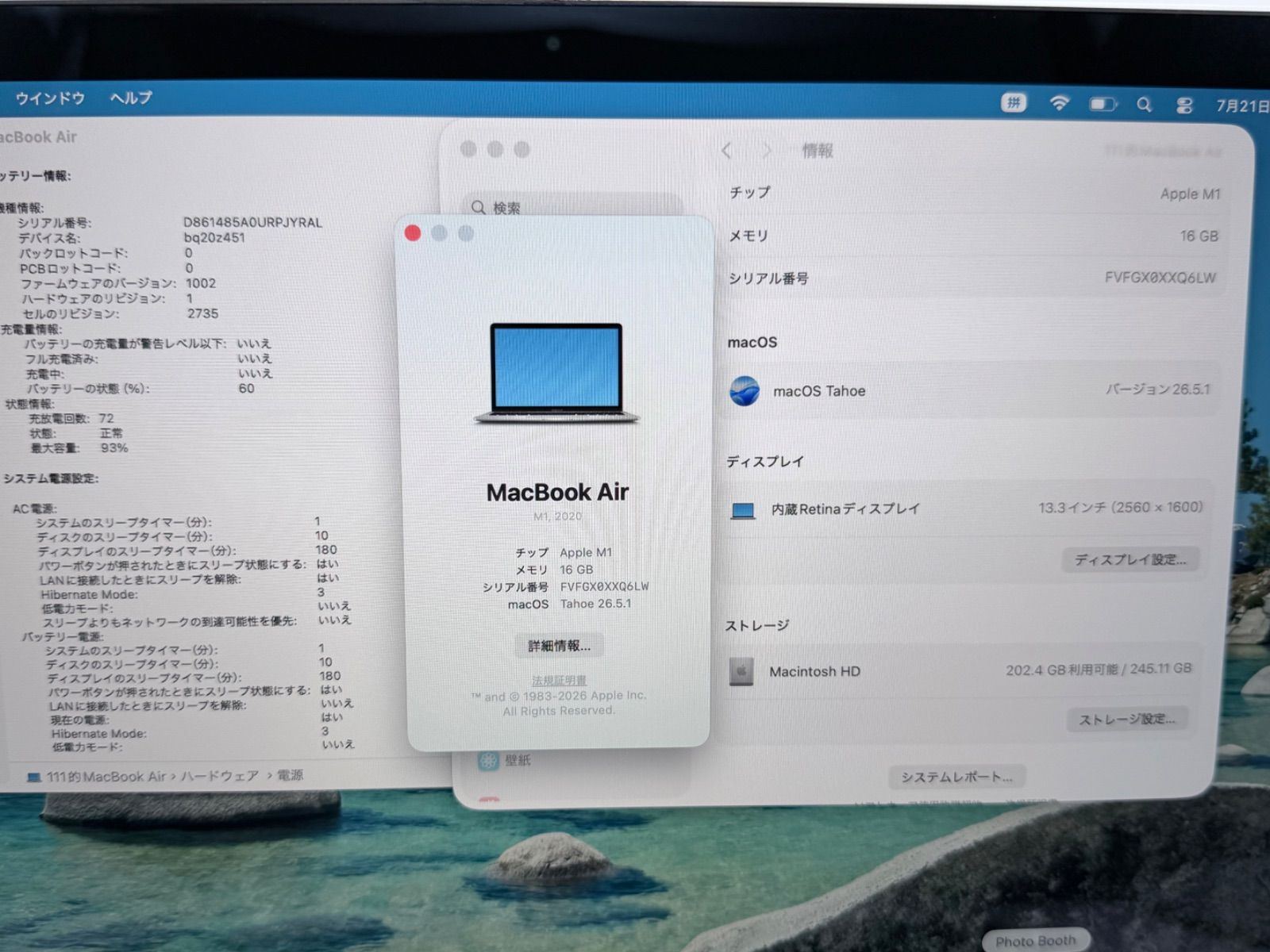
Task: Close the About This Mac window
Action: (413, 232)
